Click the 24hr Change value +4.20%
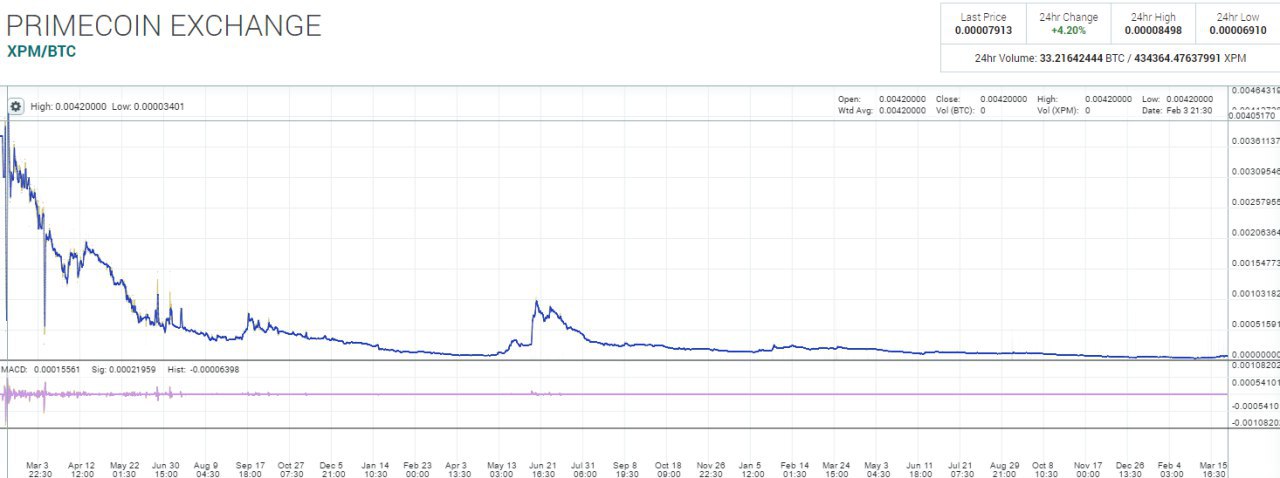This screenshot has height=478, width=1280. [x=1068, y=31]
